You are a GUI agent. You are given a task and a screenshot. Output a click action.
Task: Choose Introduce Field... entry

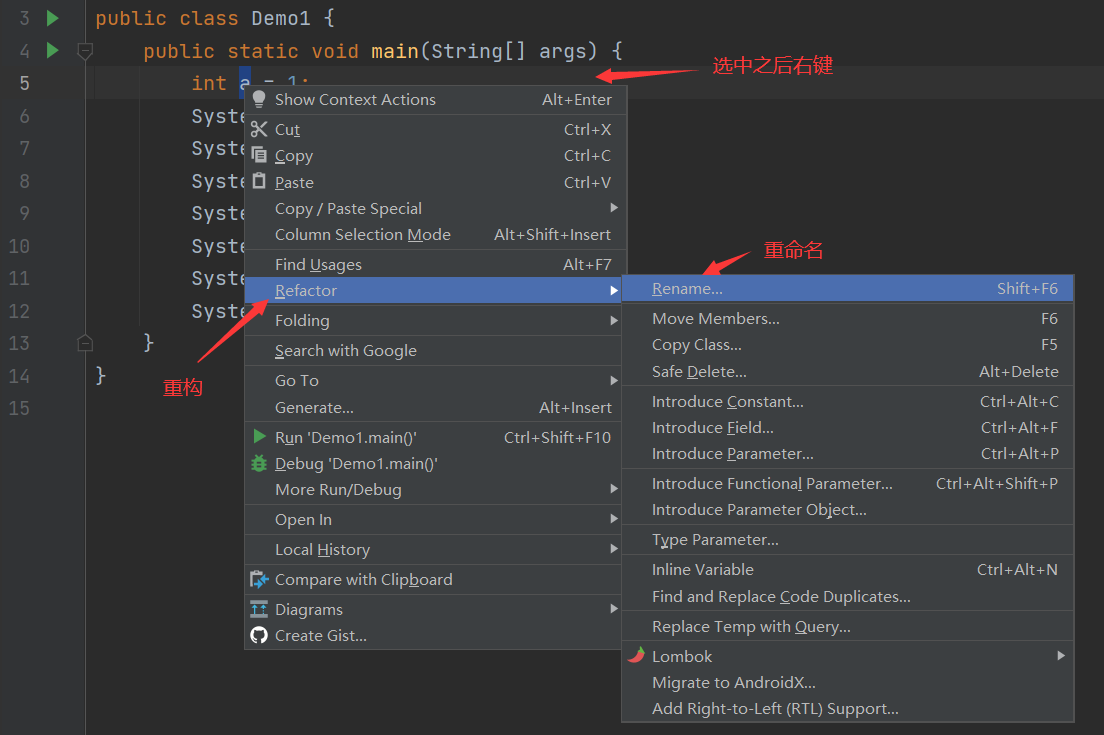click(x=848, y=428)
